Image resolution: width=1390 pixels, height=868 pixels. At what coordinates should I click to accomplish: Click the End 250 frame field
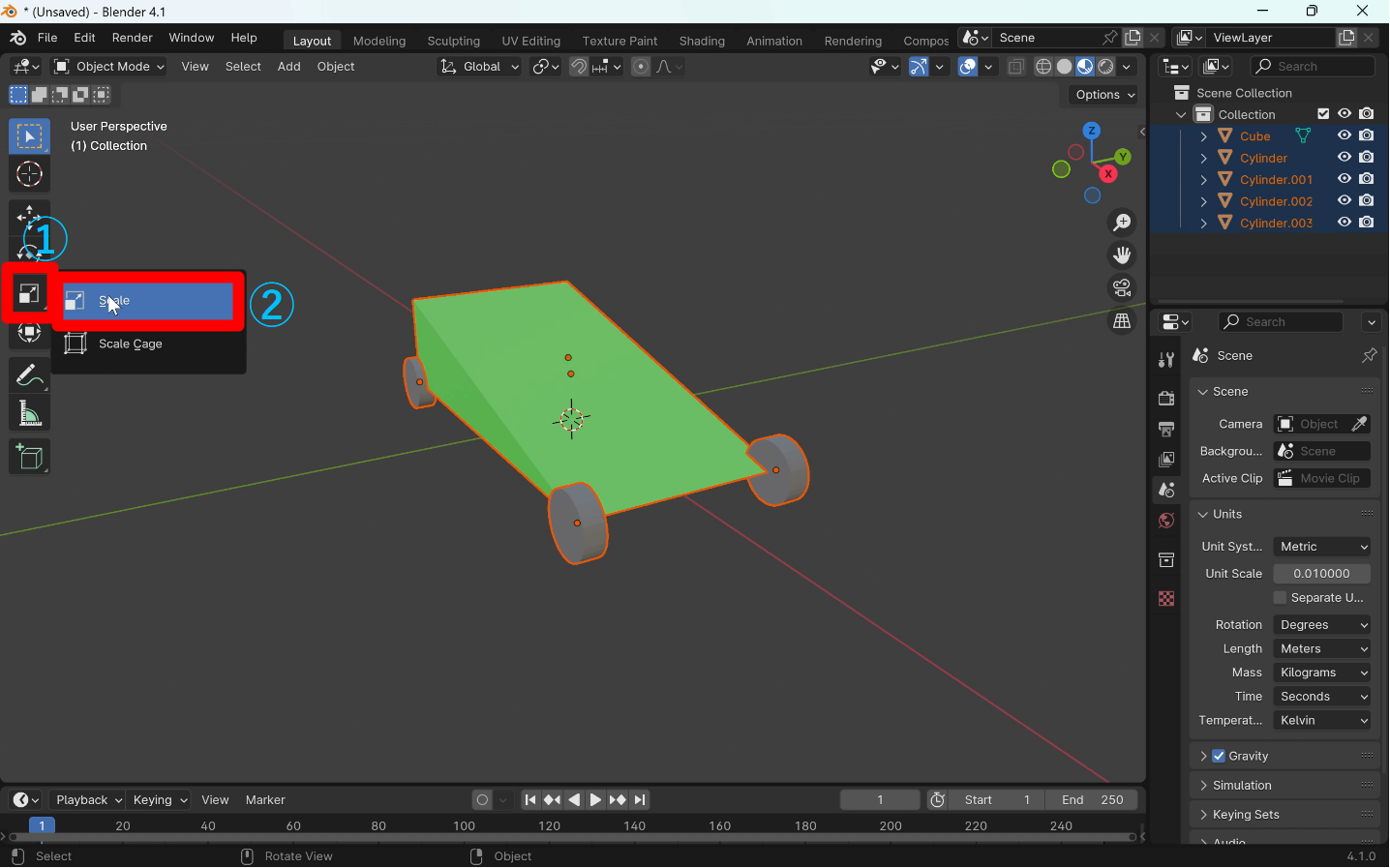1093,800
